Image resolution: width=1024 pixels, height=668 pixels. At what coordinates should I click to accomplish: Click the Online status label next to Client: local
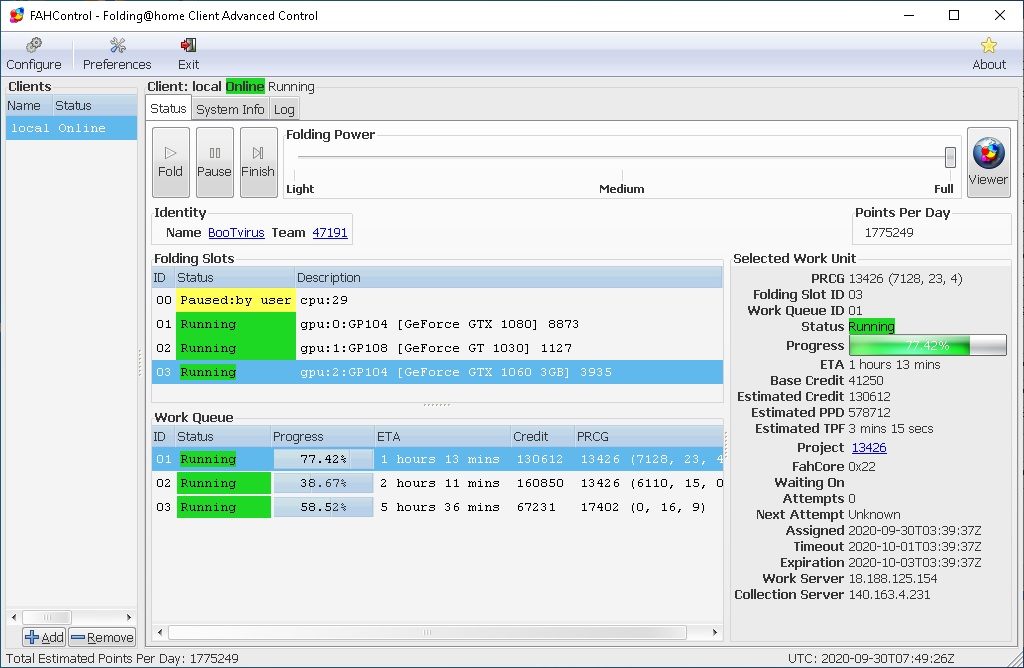point(245,86)
